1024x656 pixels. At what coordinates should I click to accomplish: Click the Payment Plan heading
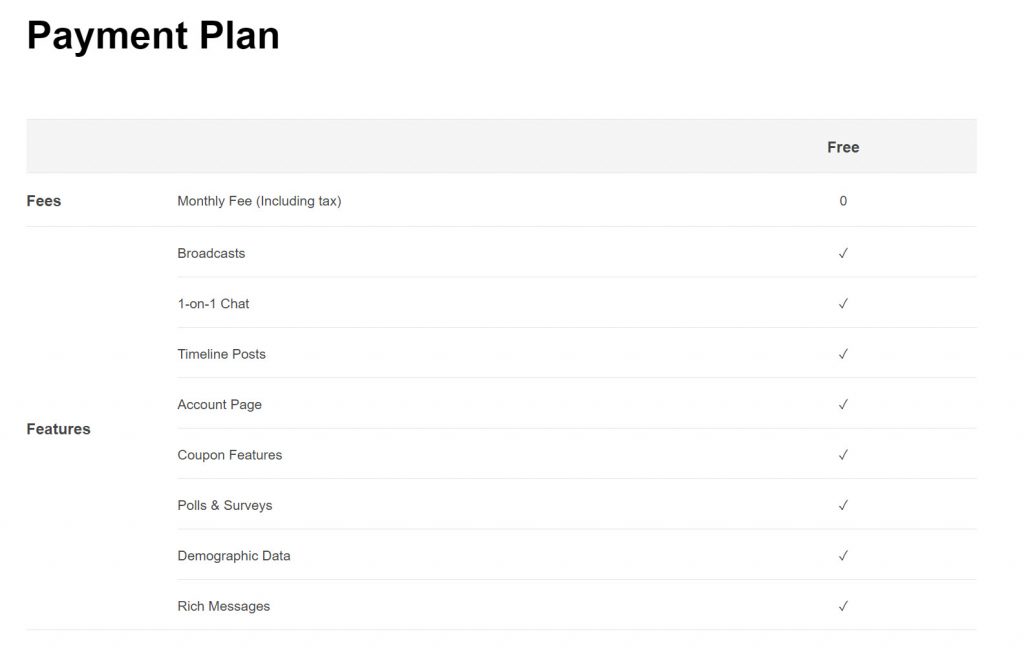pyautogui.click(x=153, y=36)
